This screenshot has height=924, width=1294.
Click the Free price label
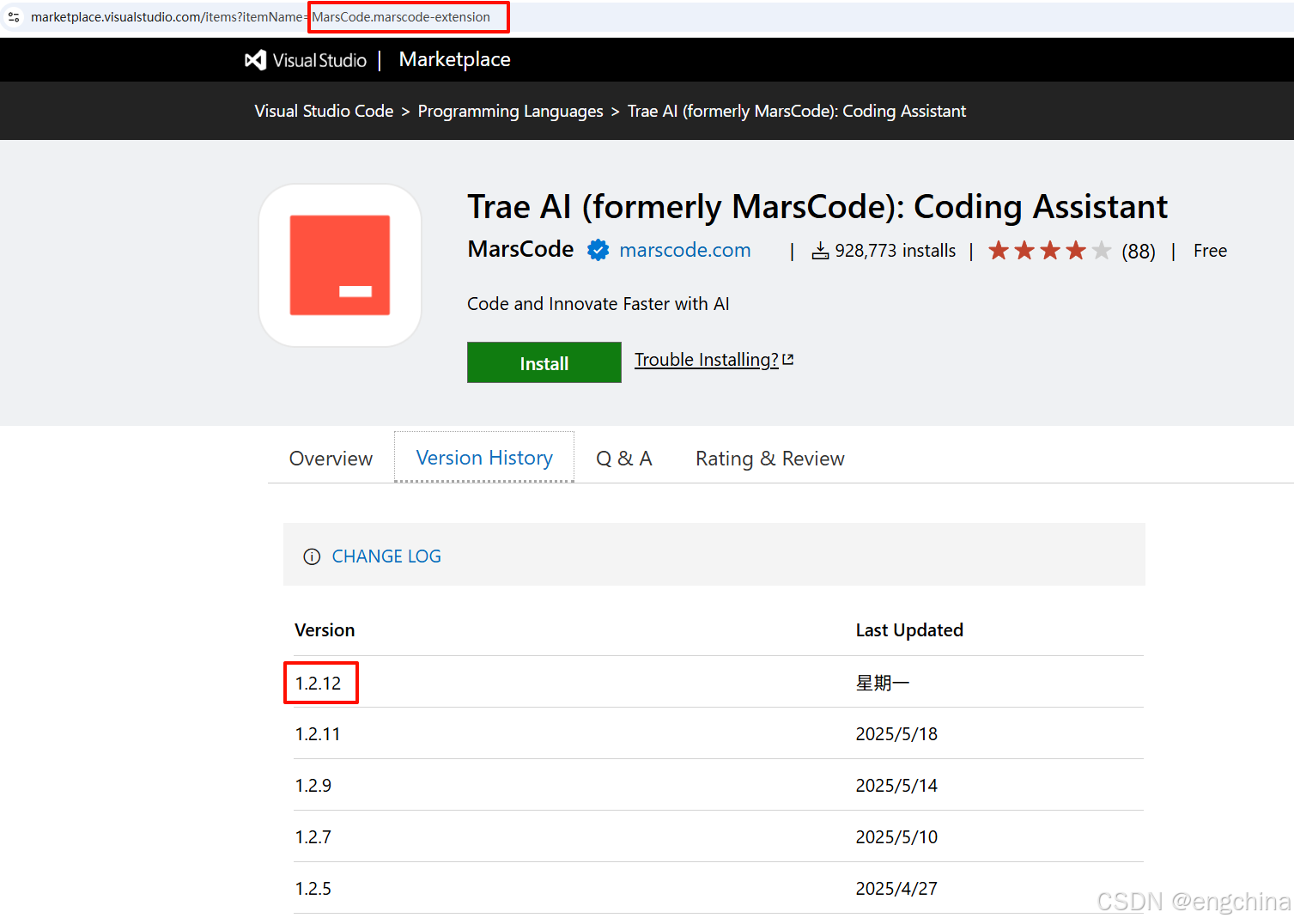[x=1210, y=251]
